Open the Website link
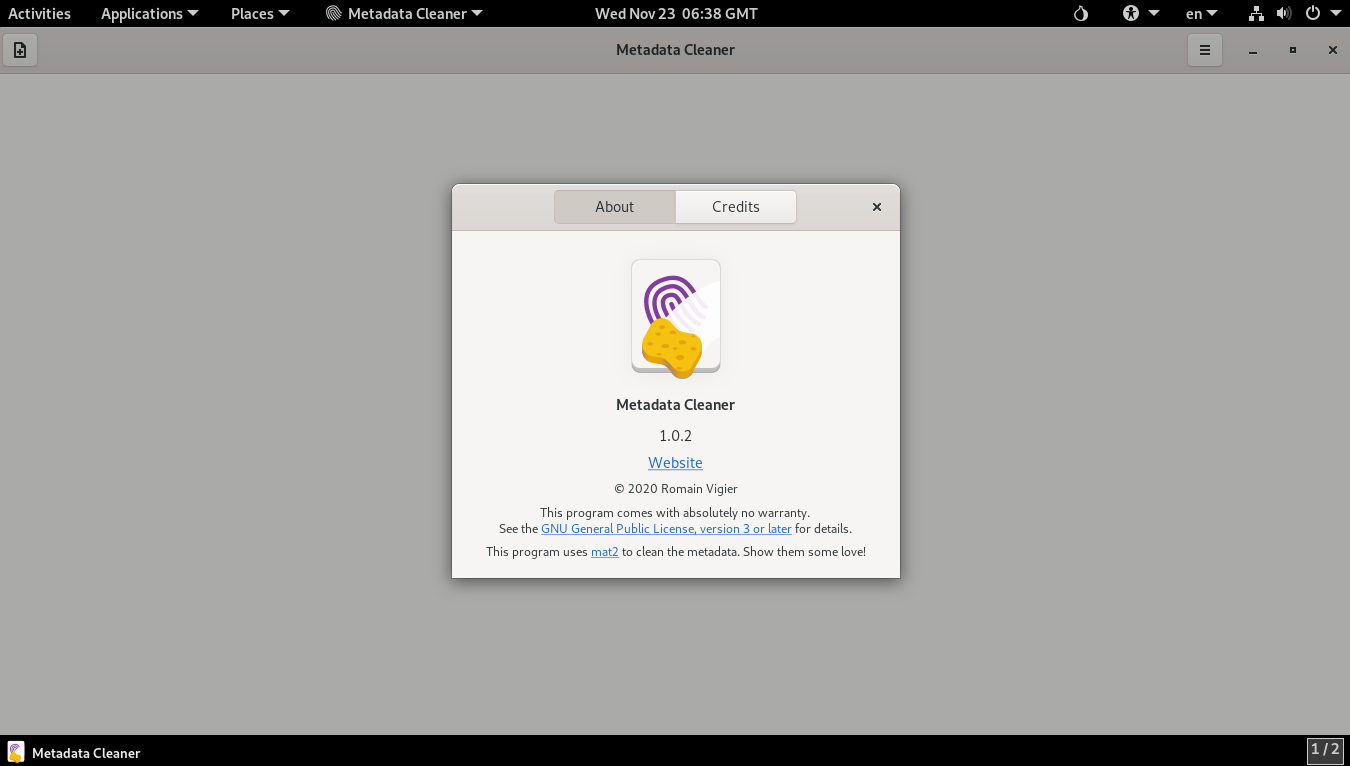The image size is (1350, 766). click(x=675, y=462)
